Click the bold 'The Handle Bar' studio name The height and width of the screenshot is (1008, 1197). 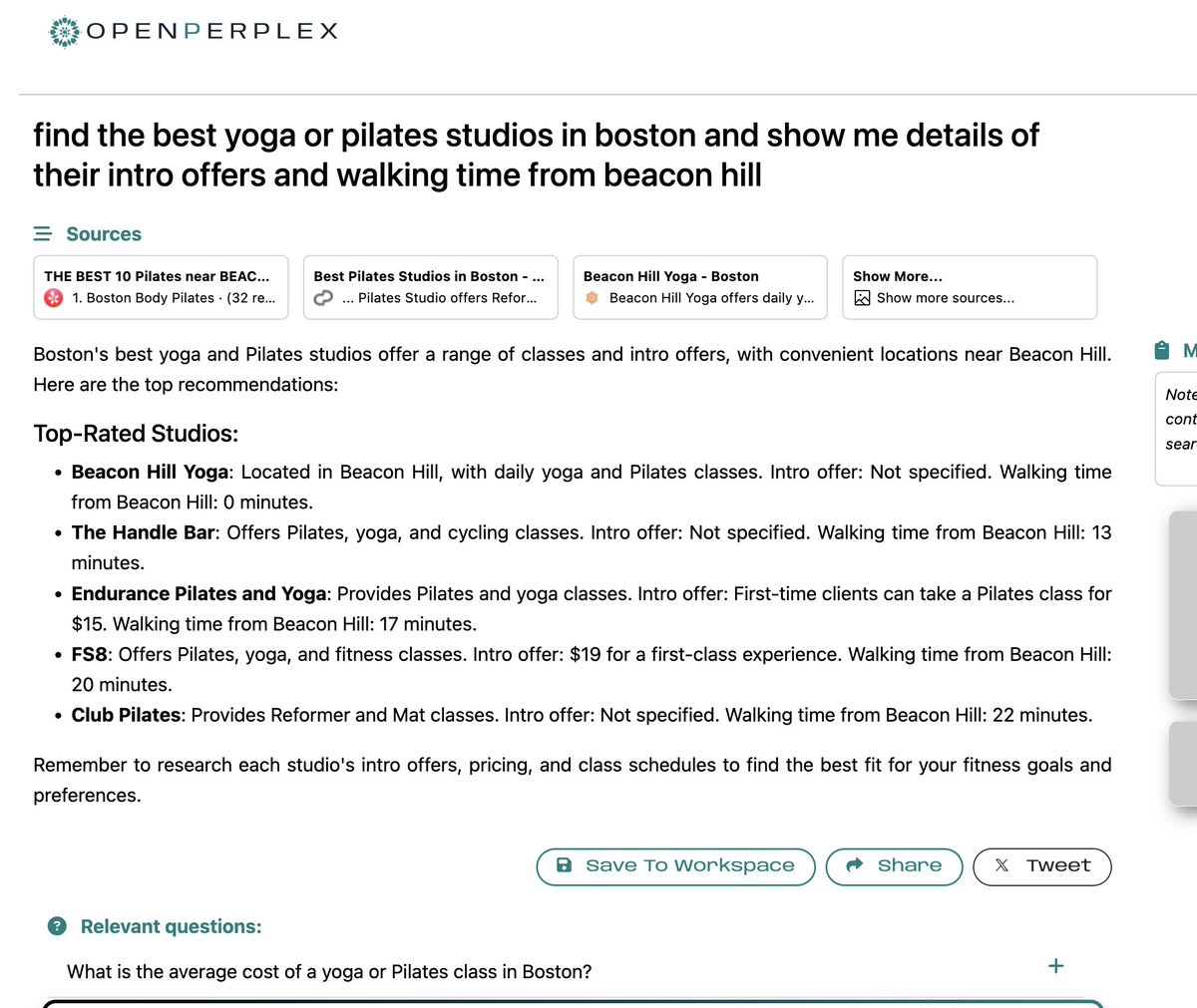click(144, 532)
